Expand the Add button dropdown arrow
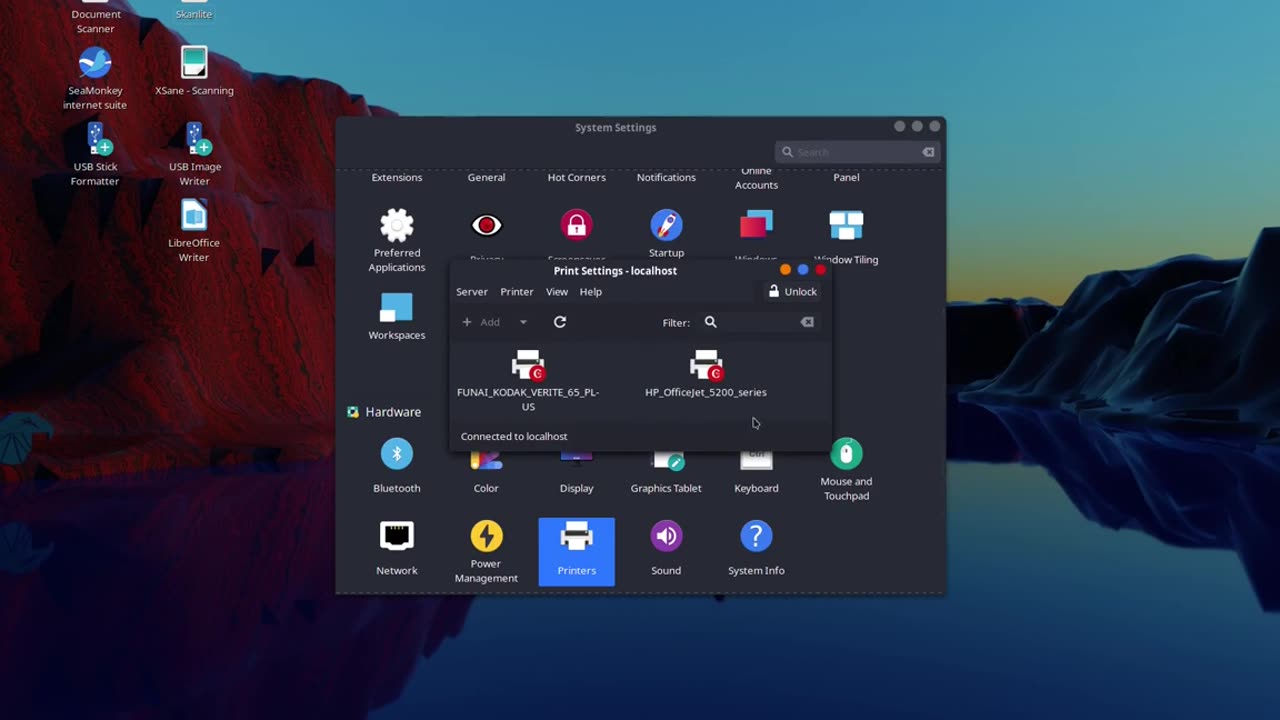Image resolution: width=1280 pixels, height=720 pixels. (x=523, y=322)
